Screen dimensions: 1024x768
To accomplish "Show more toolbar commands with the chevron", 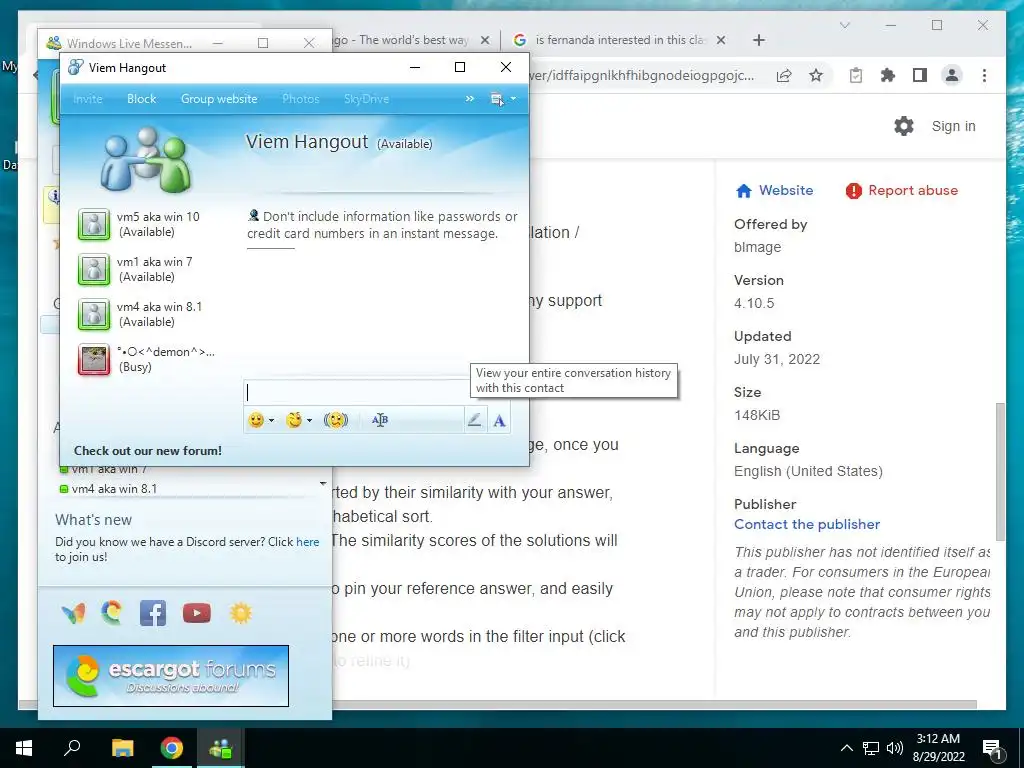I will (470, 99).
